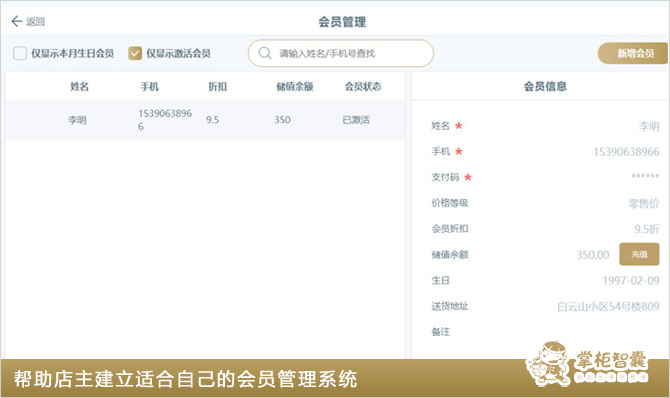
Task: Click status cell 已激活
Action: (x=356, y=120)
